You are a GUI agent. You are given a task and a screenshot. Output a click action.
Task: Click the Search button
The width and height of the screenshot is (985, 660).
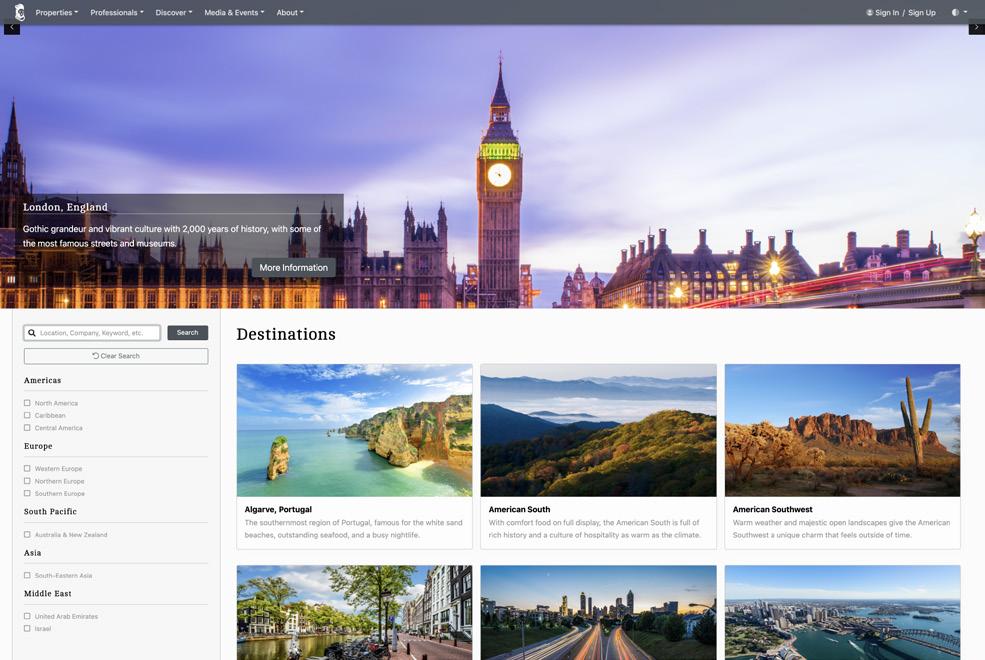(187, 333)
